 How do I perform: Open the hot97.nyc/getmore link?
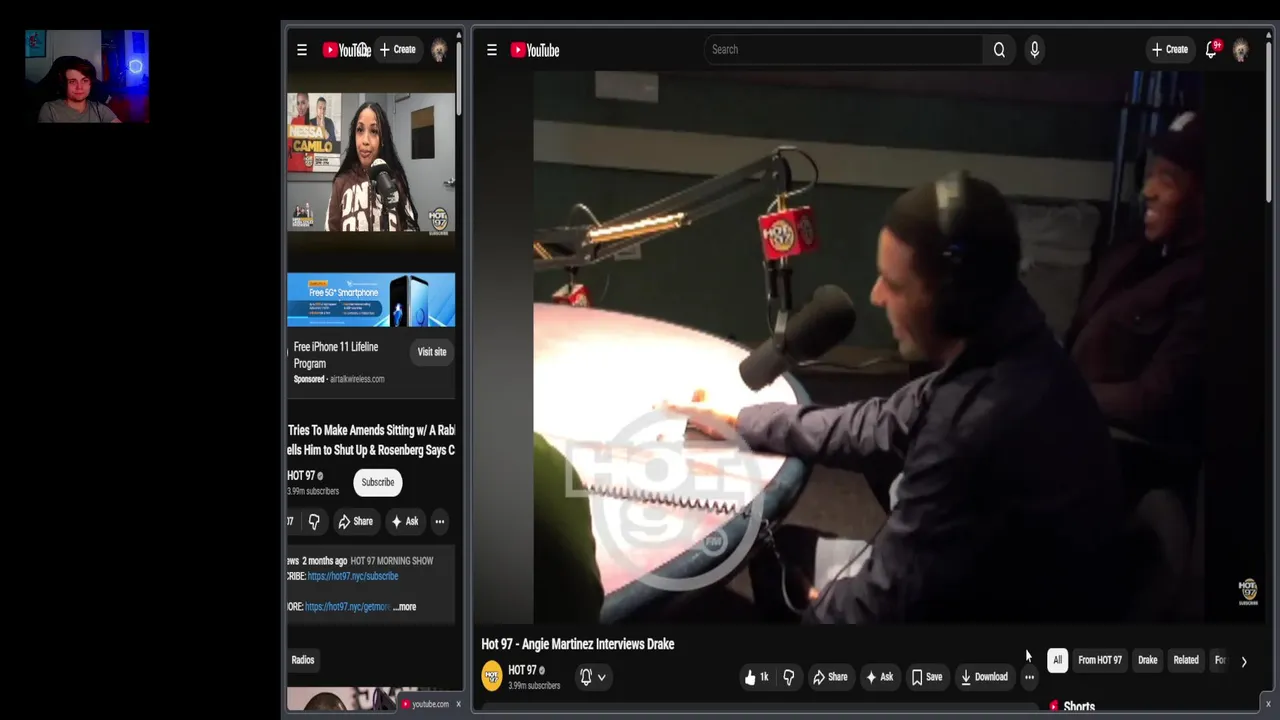(347, 607)
